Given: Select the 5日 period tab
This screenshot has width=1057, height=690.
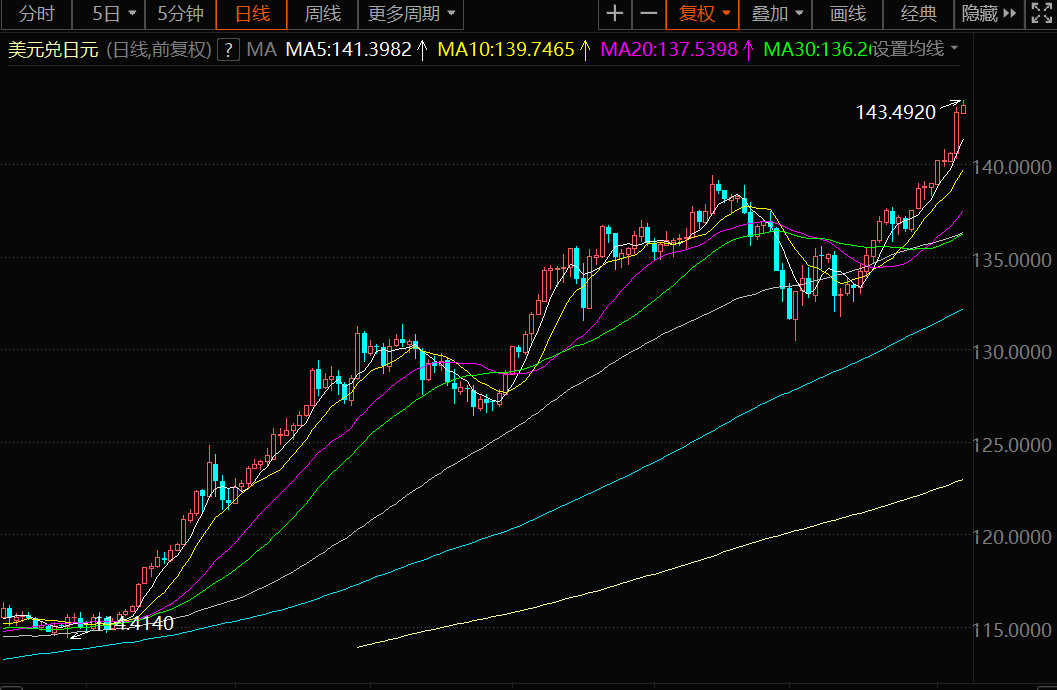Looking at the screenshot, I should click(x=106, y=13).
